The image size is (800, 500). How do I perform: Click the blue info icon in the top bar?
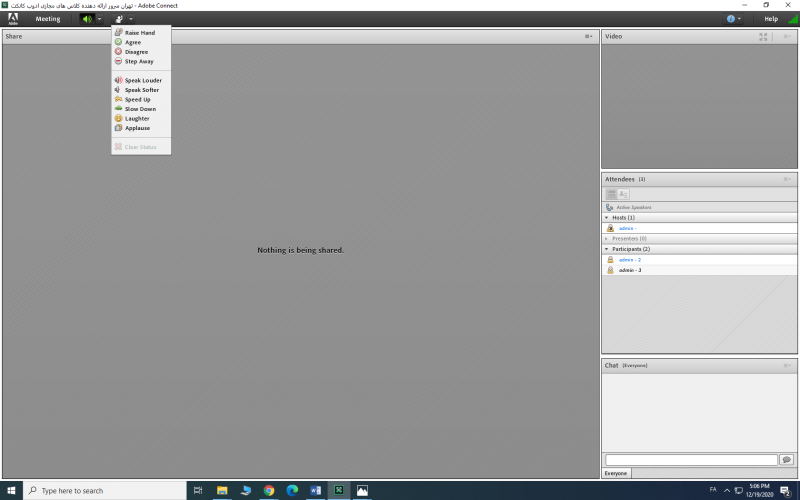click(x=730, y=19)
